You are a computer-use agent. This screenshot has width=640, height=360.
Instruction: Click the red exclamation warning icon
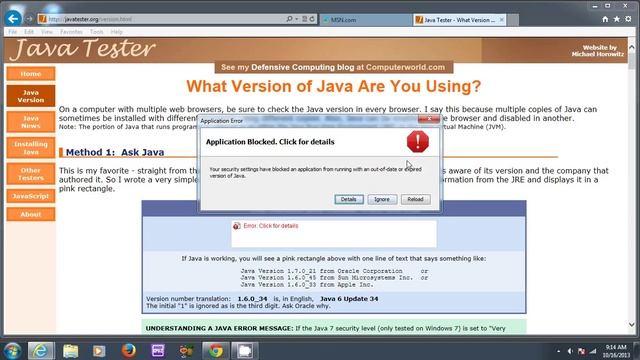coord(418,142)
